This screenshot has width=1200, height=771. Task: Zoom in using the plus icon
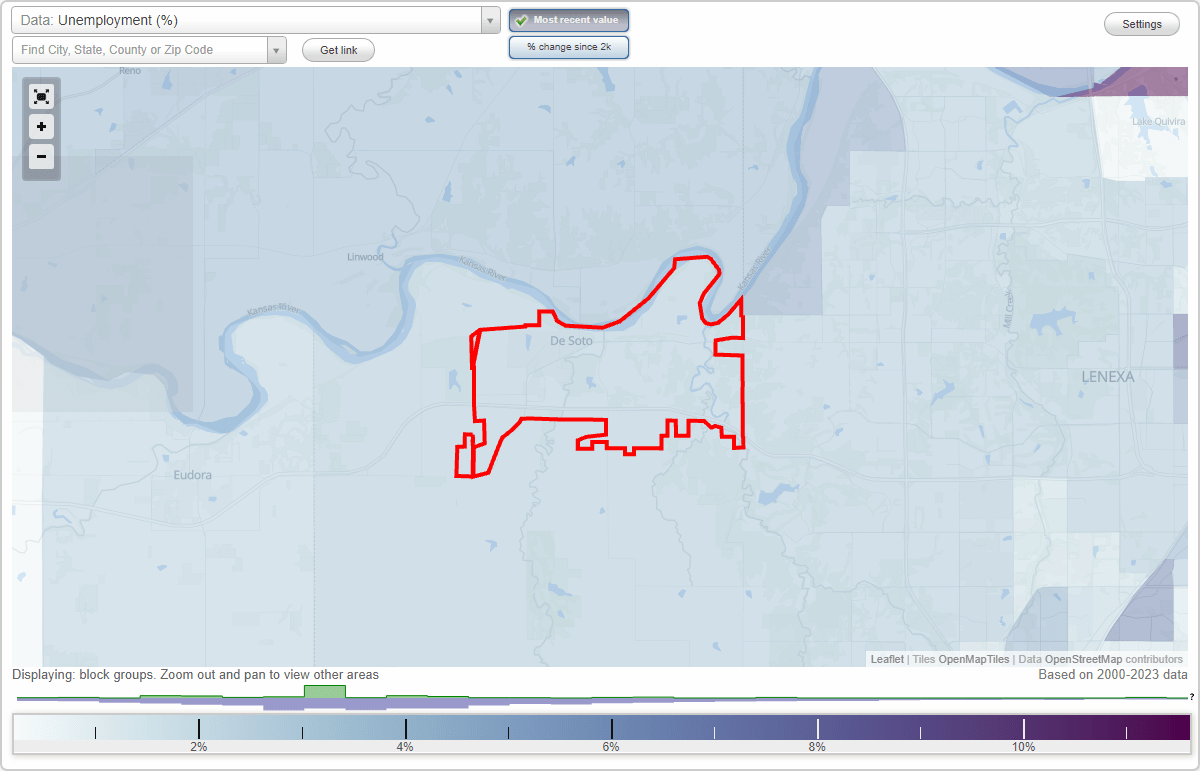pyautogui.click(x=41, y=127)
